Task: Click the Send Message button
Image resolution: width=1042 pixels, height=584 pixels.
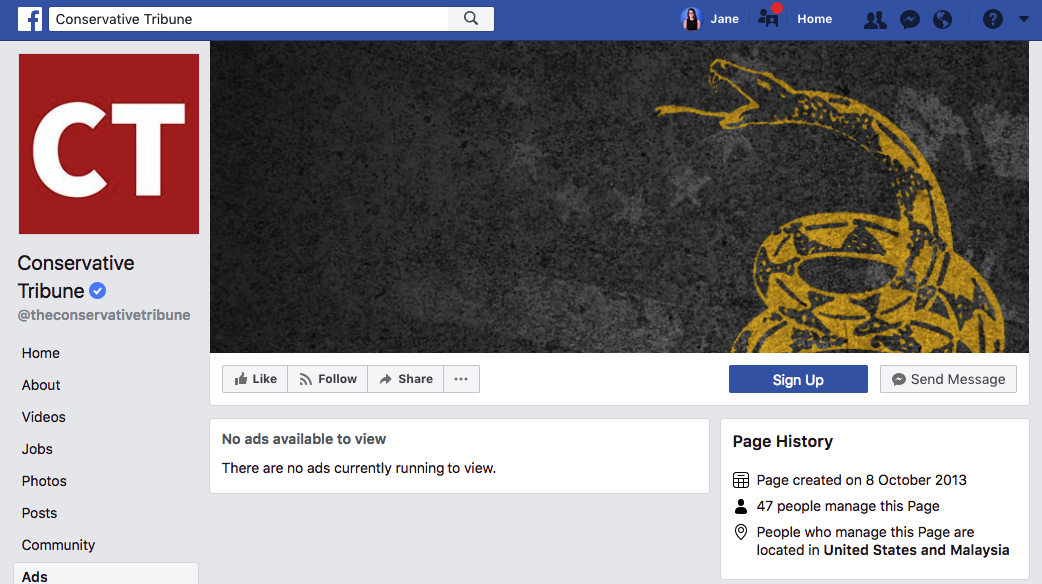Action: tap(948, 379)
